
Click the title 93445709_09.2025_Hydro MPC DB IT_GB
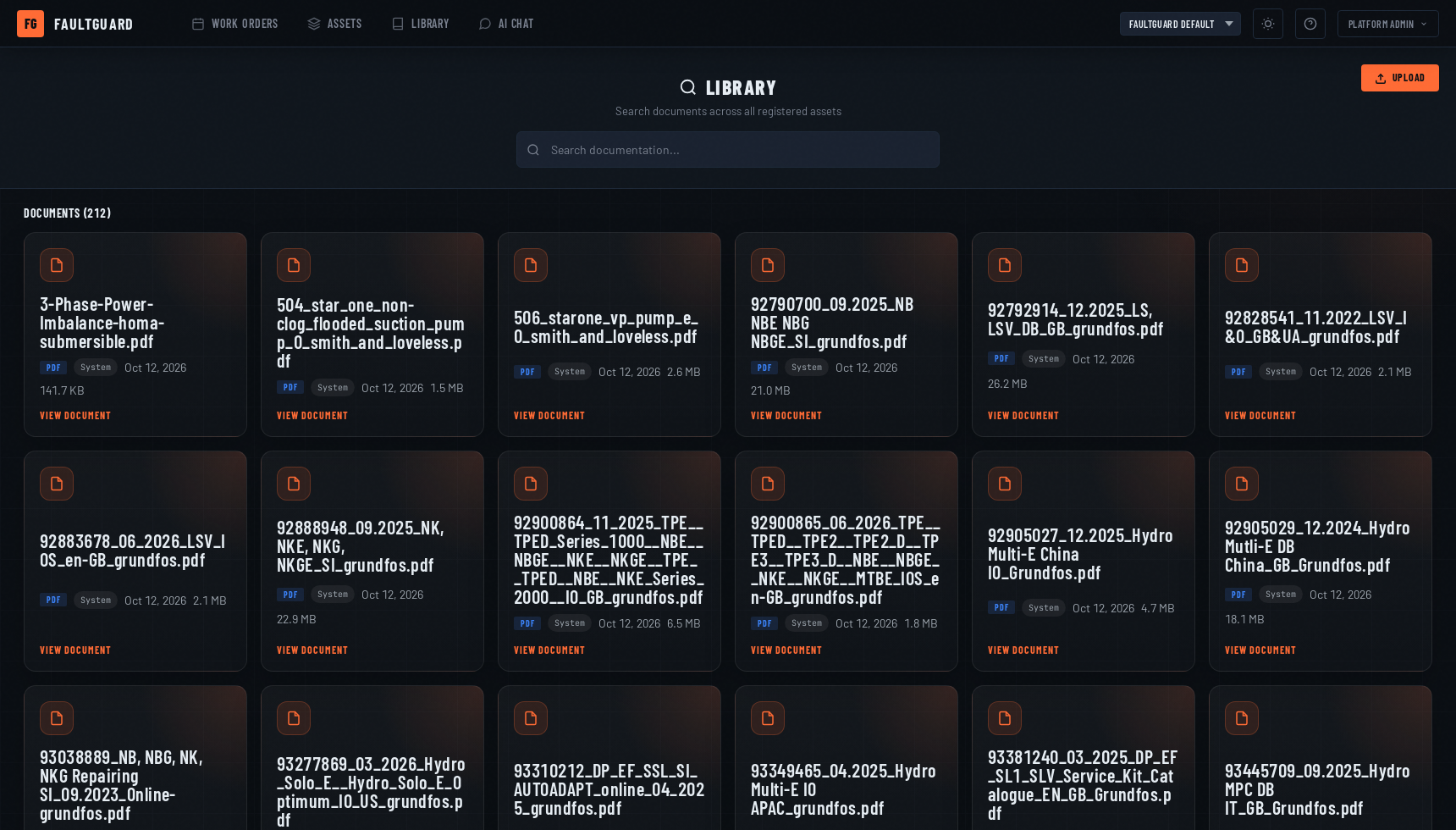tap(1317, 789)
